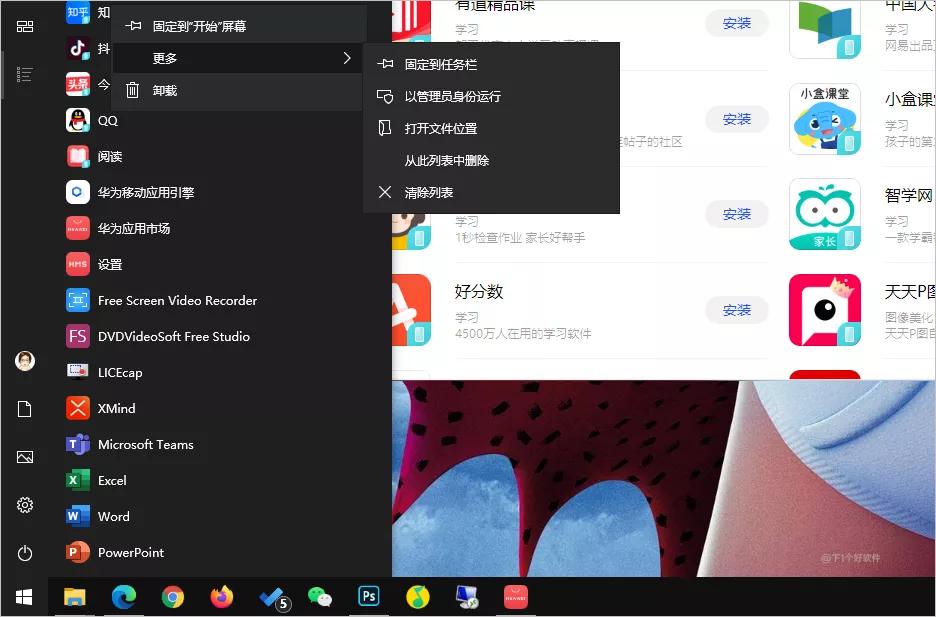Launch Excel from the Start menu
Image resolution: width=936 pixels, height=617 pixels.
tap(110, 480)
